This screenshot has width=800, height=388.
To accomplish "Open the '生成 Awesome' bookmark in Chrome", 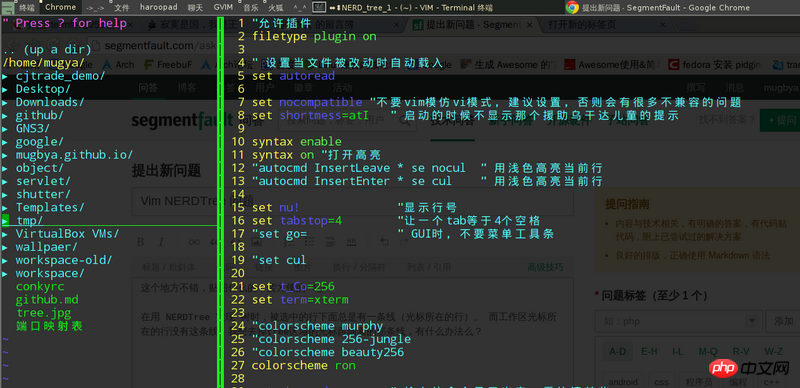I will [x=509, y=65].
